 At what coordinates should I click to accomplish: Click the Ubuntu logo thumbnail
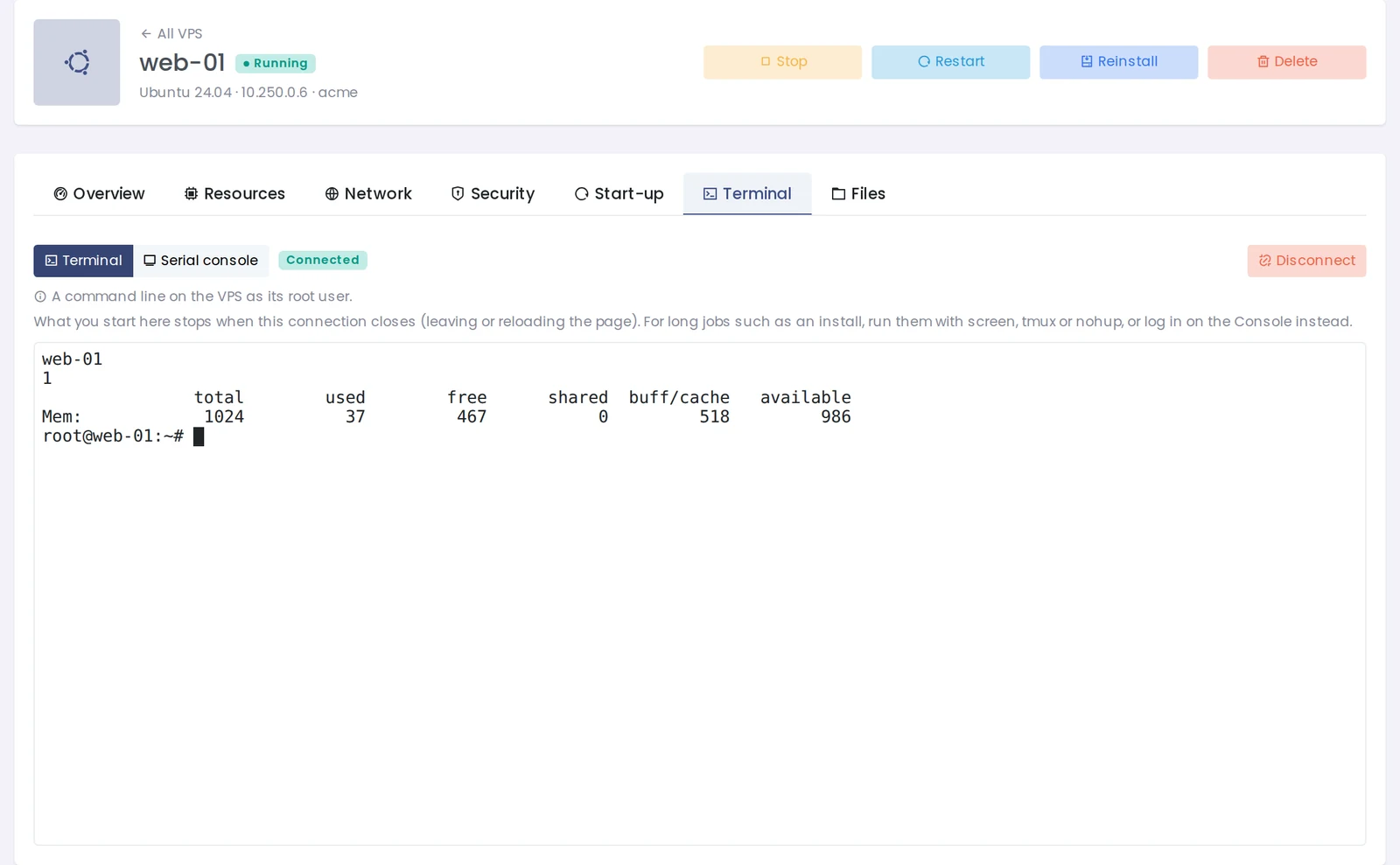77,62
